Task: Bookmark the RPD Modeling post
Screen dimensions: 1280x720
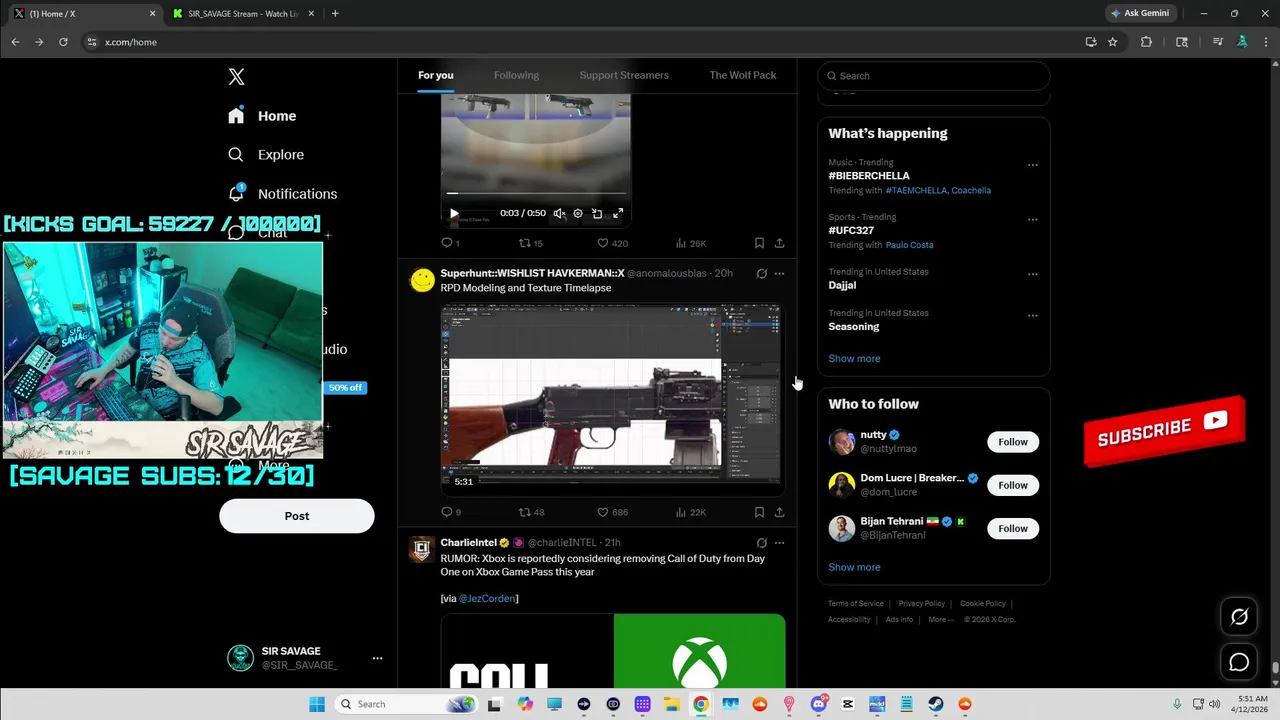Action: [x=759, y=512]
